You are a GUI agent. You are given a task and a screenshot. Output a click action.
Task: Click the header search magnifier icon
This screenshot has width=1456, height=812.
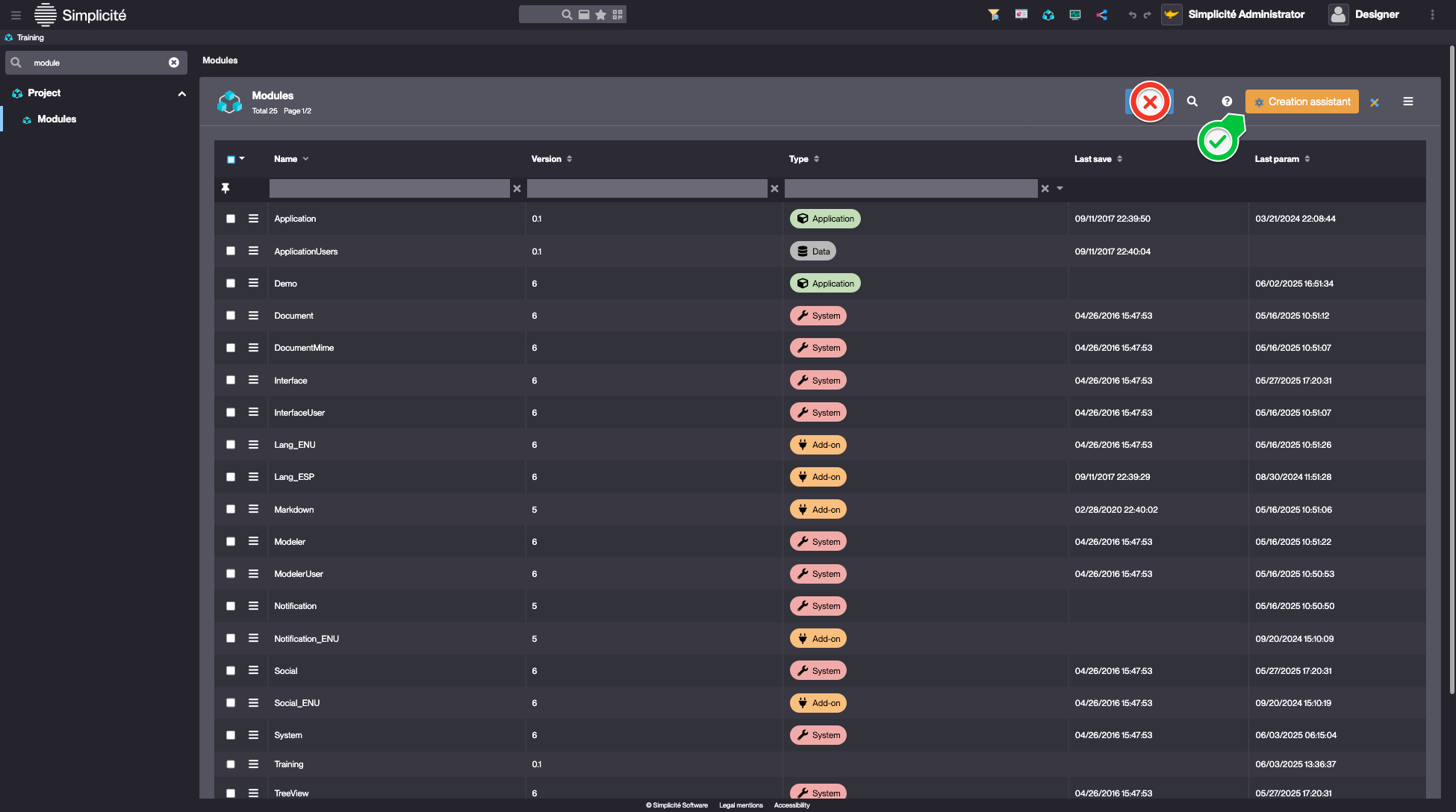pos(567,14)
